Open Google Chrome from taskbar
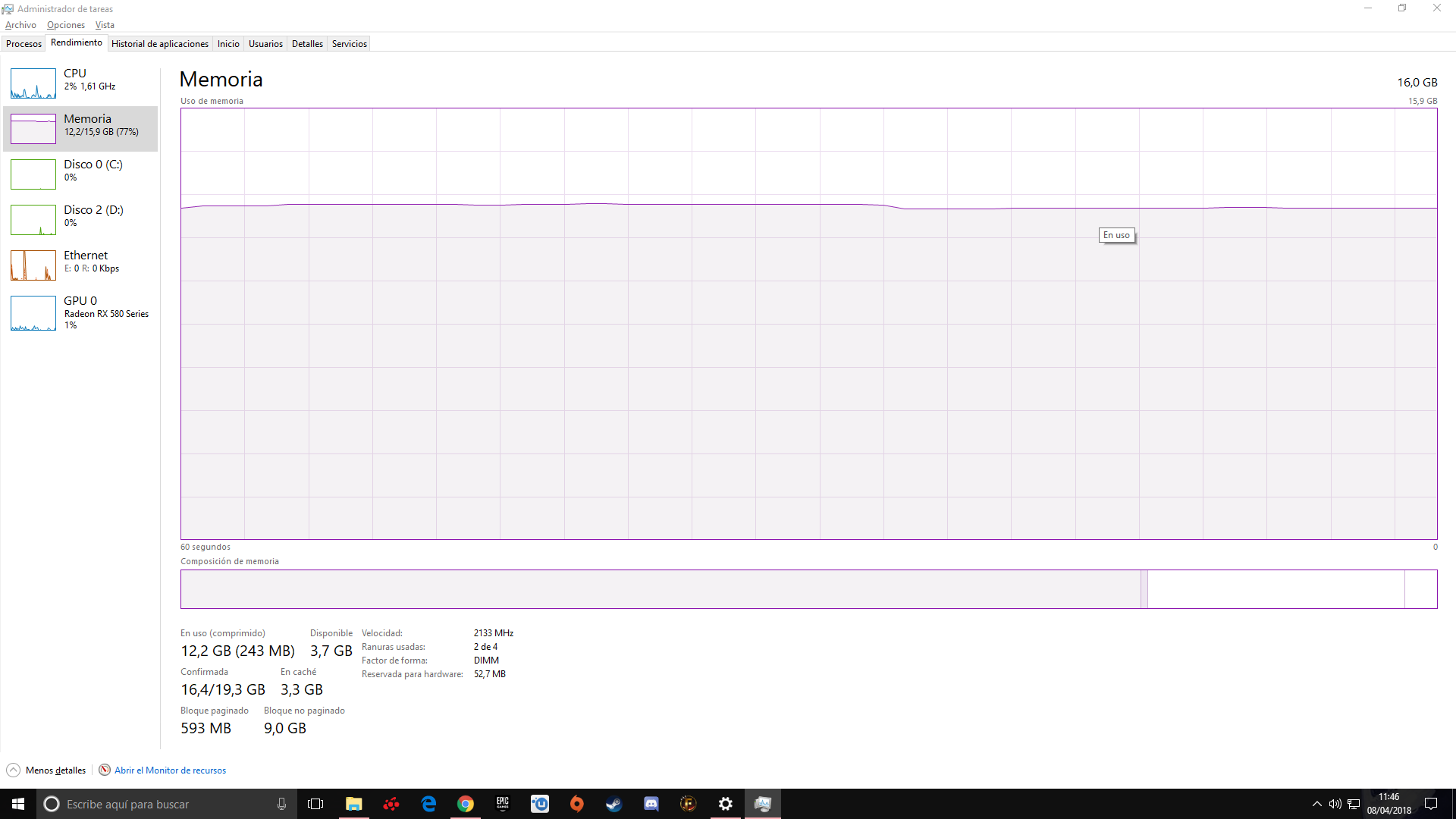The image size is (1456, 819). [466, 804]
